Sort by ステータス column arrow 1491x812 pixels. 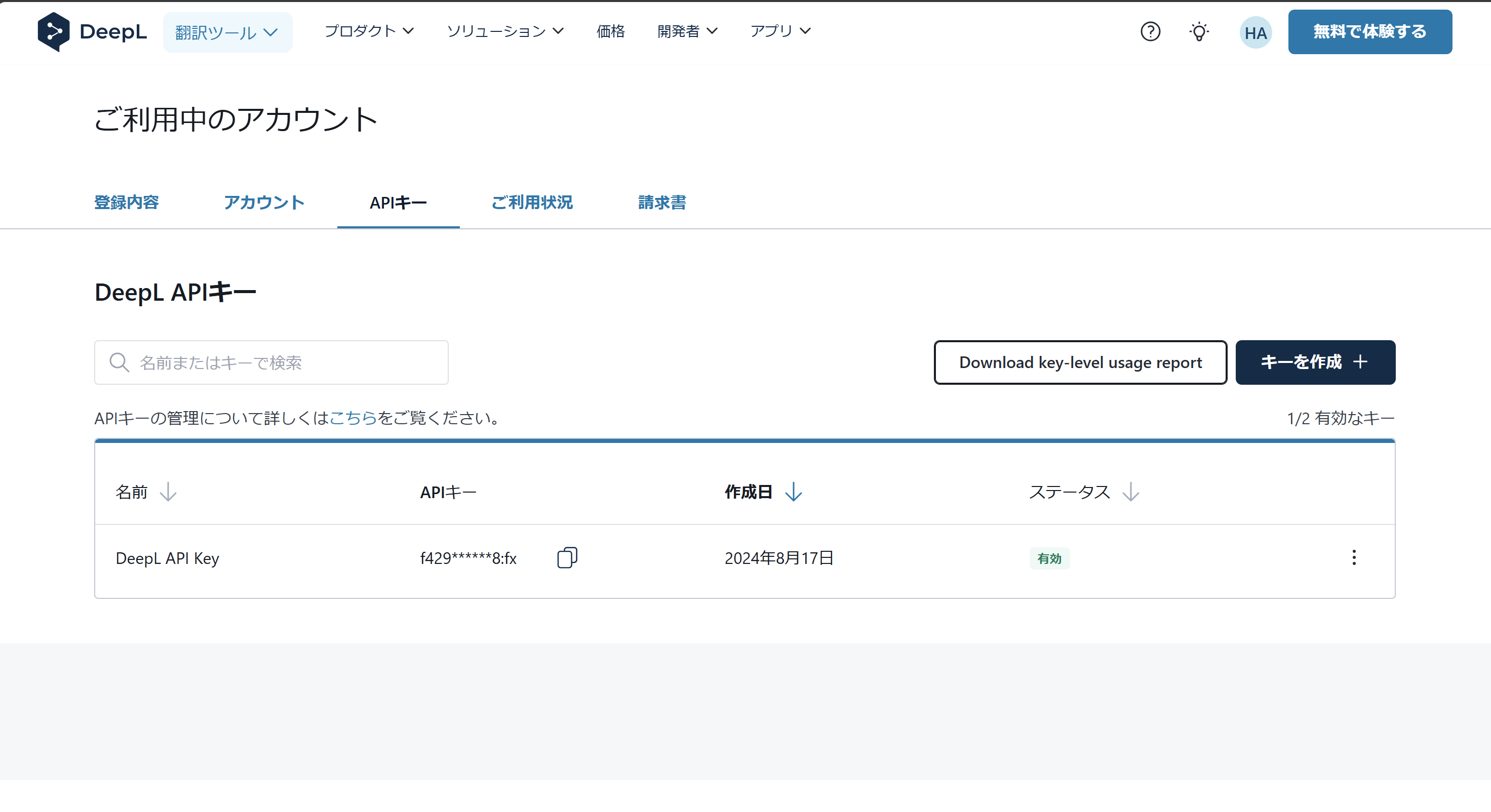pos(1130,492)
